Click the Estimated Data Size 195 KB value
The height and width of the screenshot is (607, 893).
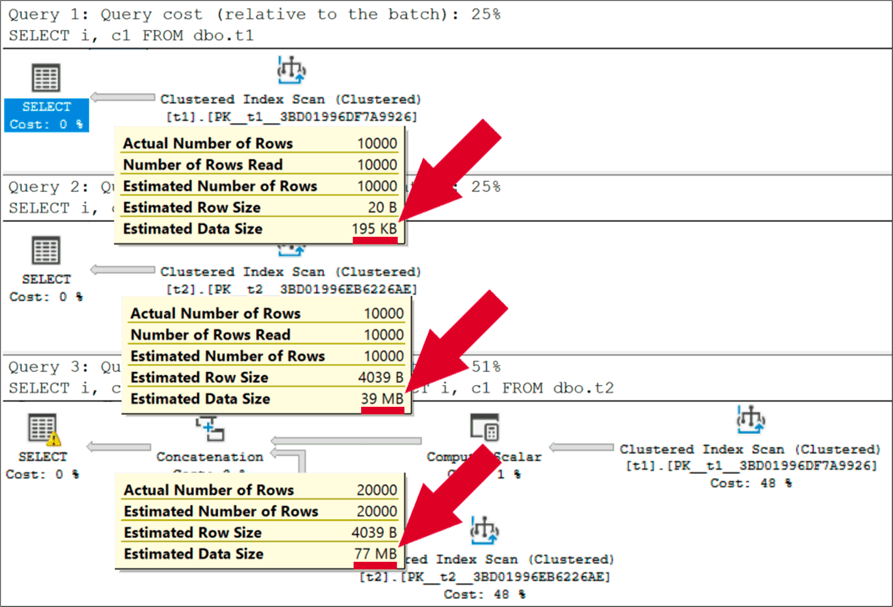pyautogui.click(x=375, y=229)
